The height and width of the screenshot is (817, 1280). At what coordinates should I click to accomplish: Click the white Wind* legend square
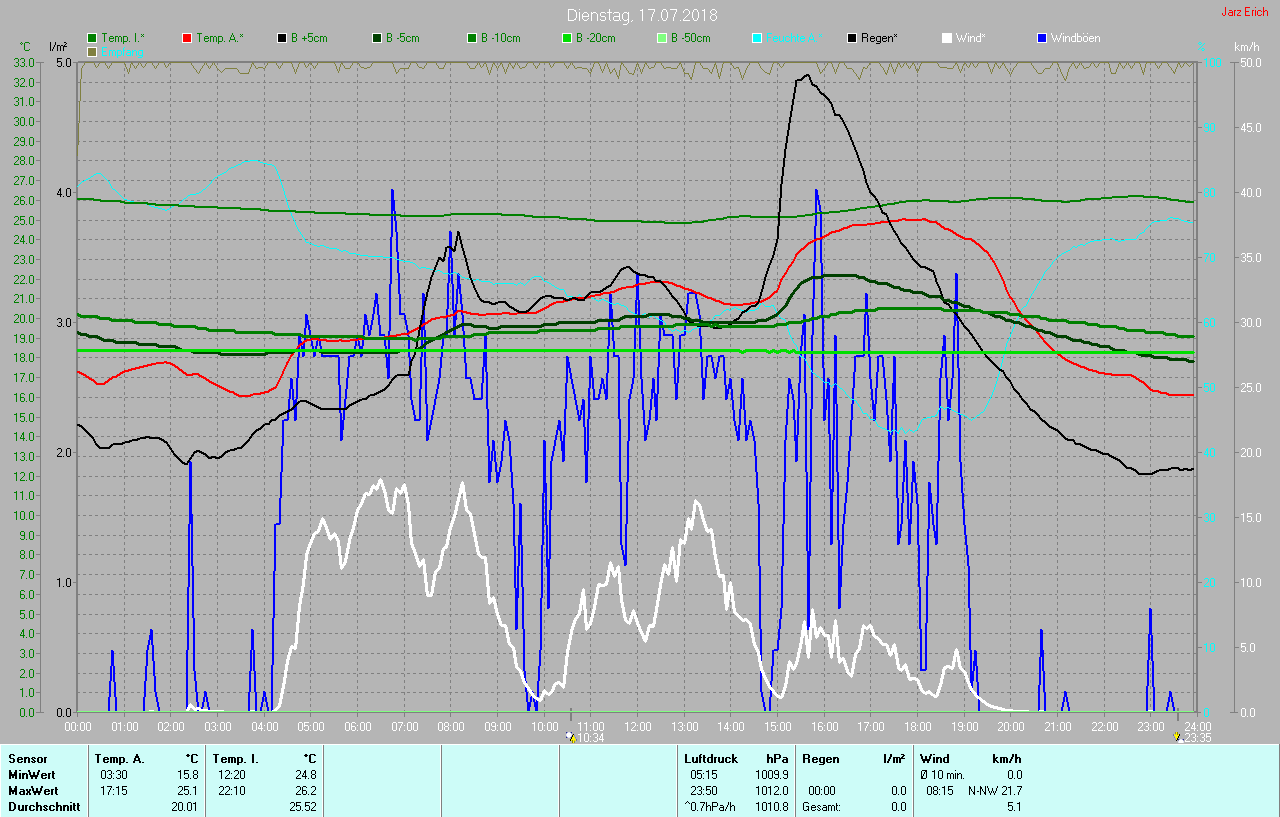click(x=947, y=38)
